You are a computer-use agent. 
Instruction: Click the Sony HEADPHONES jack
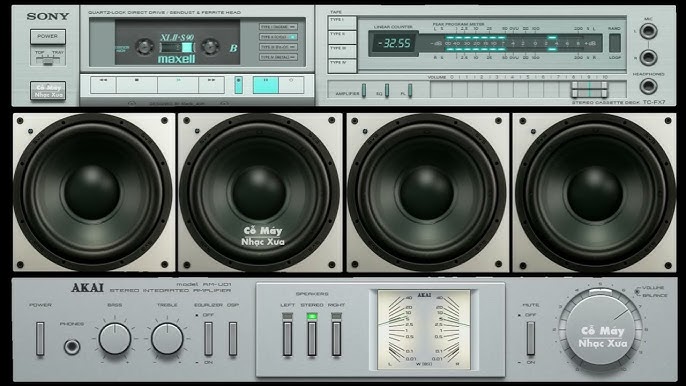(648, 86)
